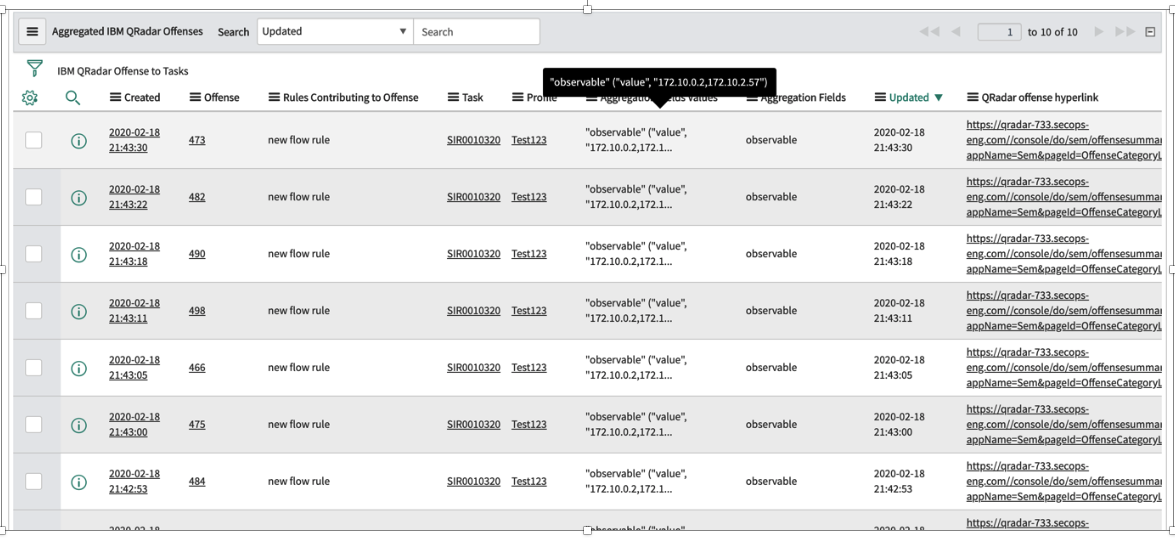Screen dimensions: 1175x542
Task: Go to last page of results
Action: point(1125,31)
